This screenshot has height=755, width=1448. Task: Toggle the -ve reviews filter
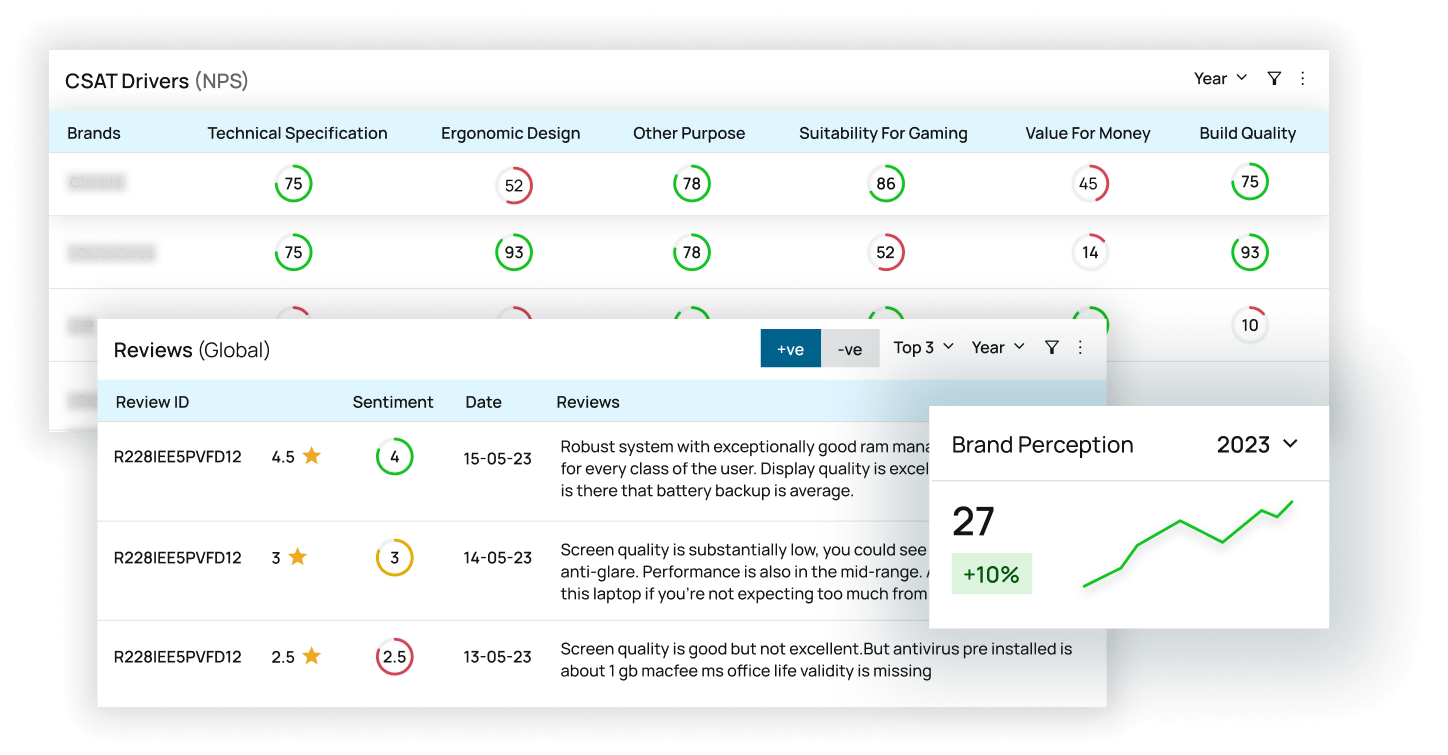pos(850,348)
